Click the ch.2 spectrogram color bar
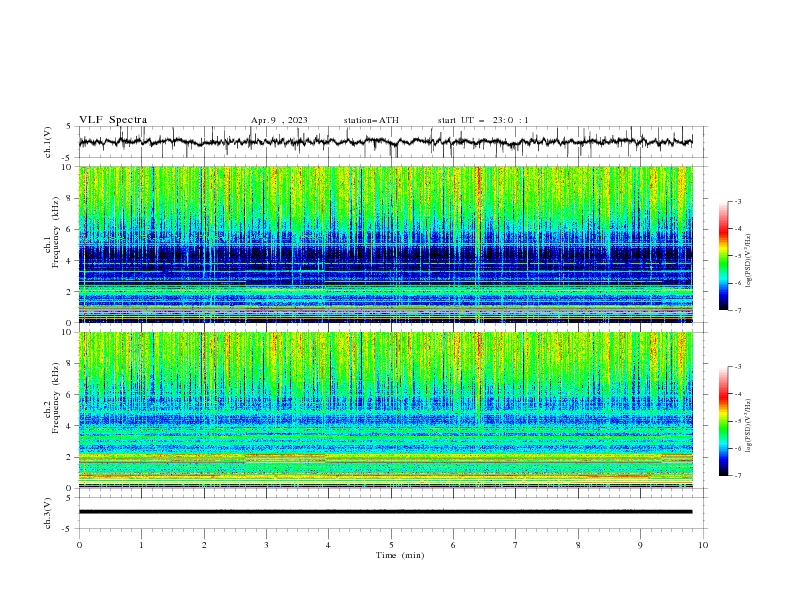 (723, 421)
